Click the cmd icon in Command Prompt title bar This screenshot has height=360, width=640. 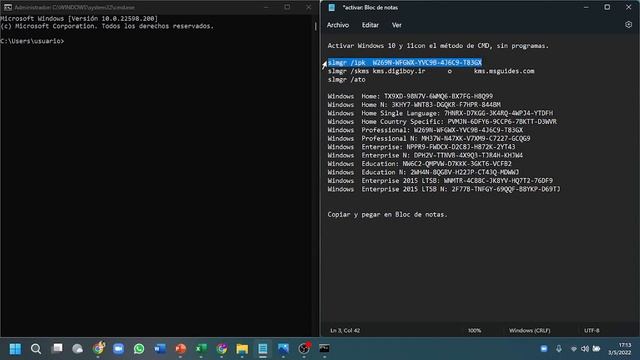click(8, 7)
